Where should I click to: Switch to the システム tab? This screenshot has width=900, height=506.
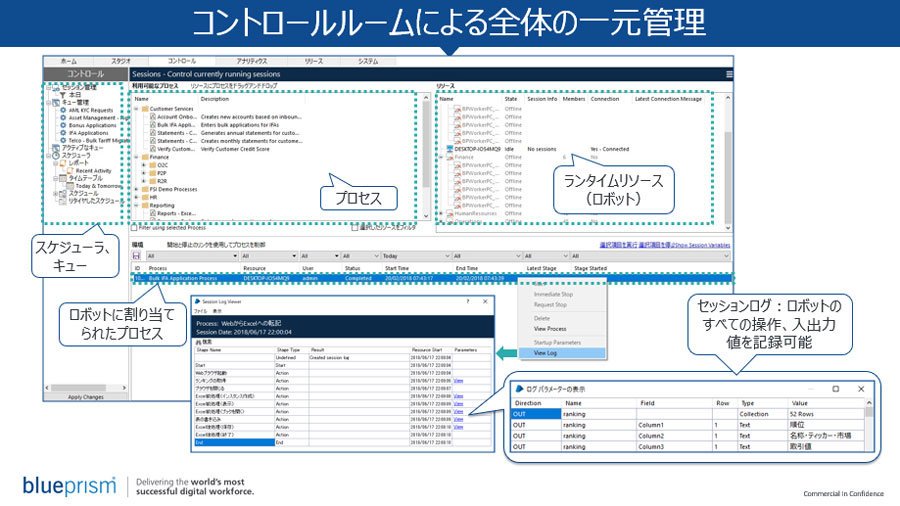click(368, 61)
